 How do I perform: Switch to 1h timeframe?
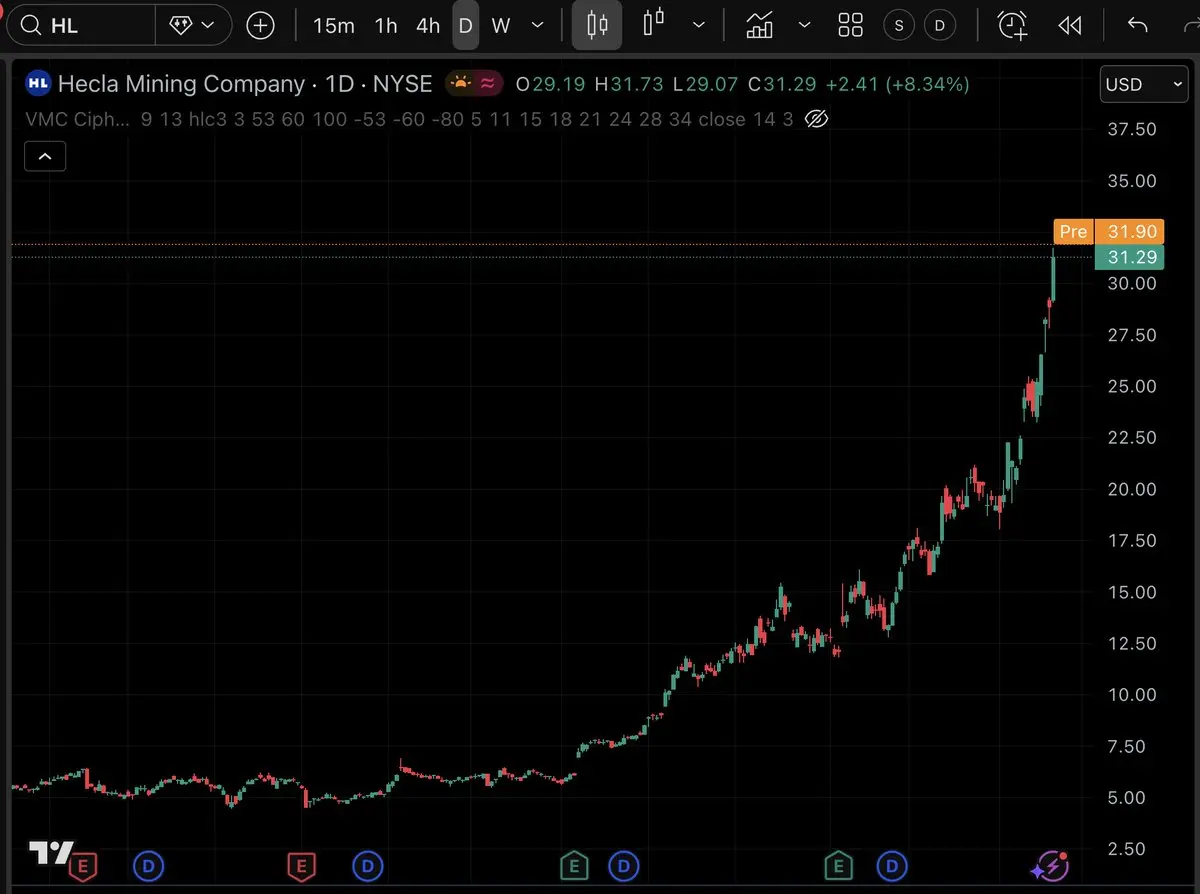click(x=386, y=25)
